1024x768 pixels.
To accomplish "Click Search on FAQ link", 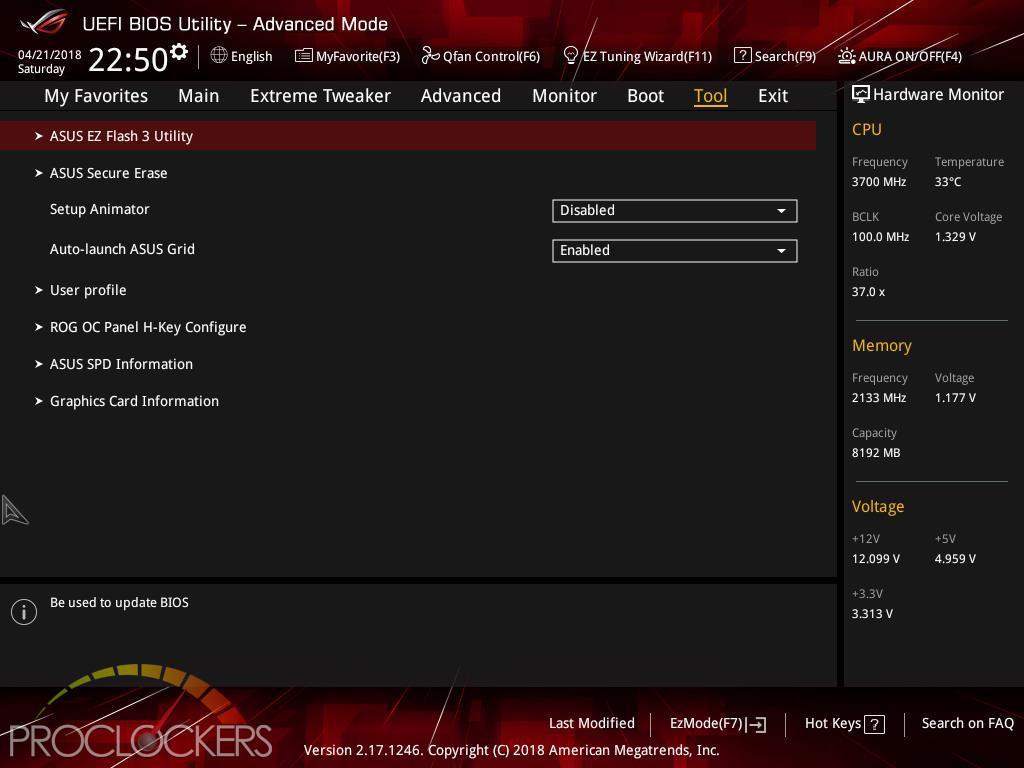I will pyautogui.click(x=967, y=723).
